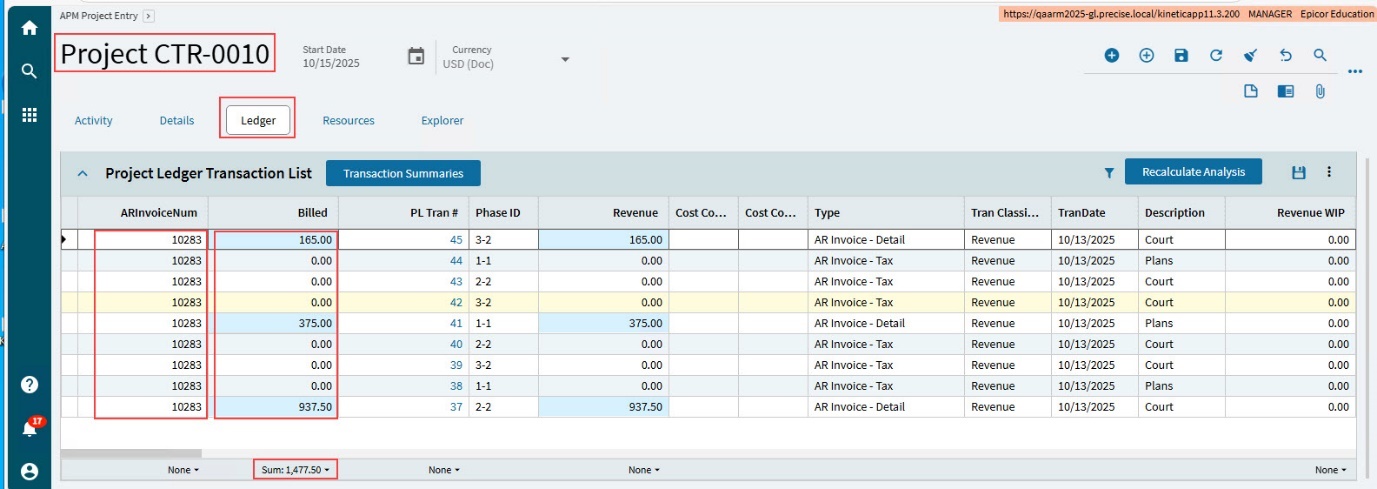Viewport: 1377px width, 489px height.
Task: Sort by the TranDate column header
Action: click(1095, 212)
